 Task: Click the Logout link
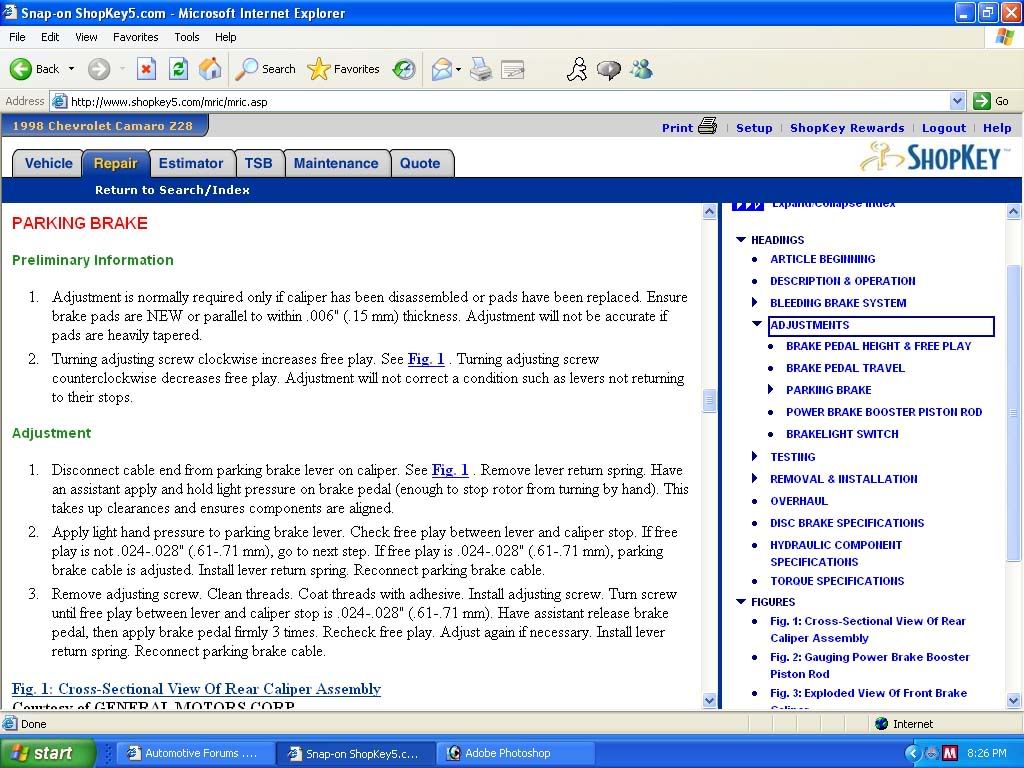point(944,128)
